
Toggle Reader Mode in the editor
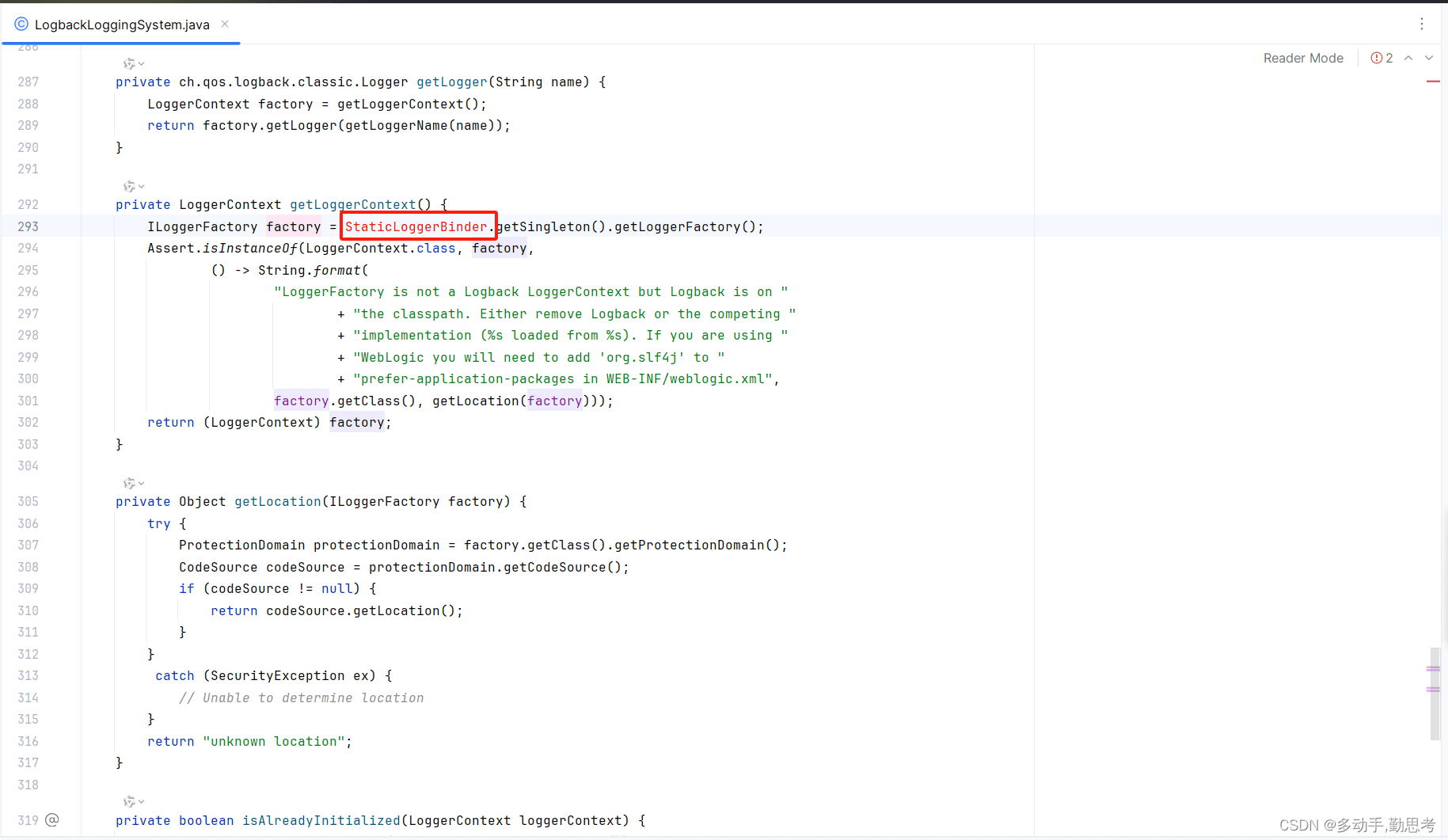coord(1303,58)
